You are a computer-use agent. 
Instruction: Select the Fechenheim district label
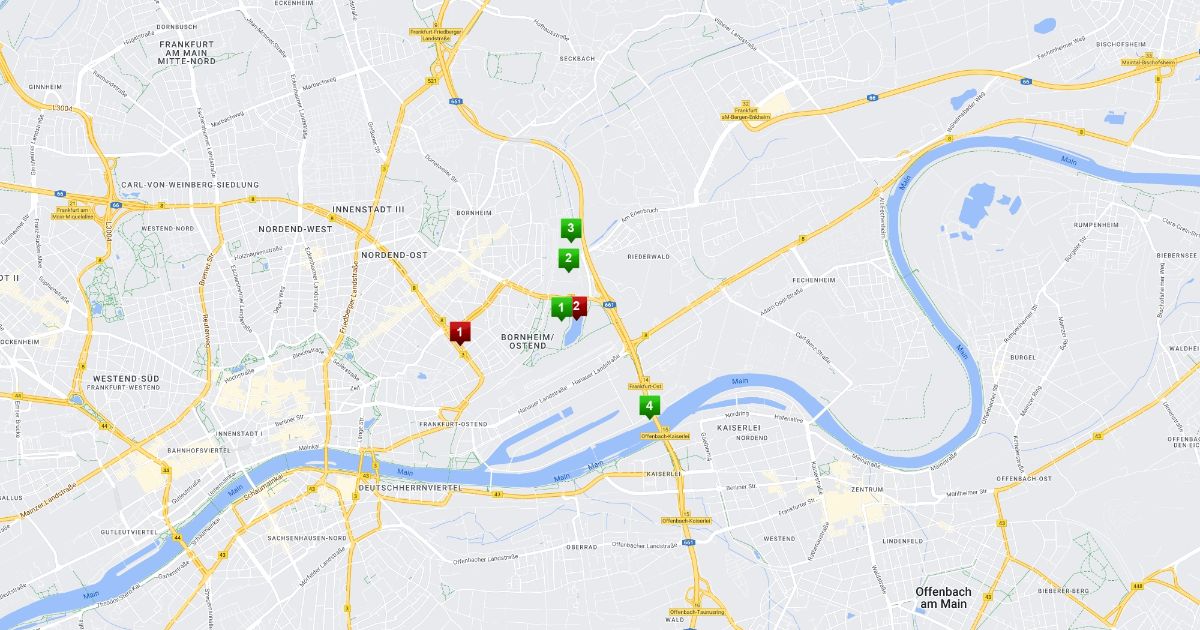point(813,280)
